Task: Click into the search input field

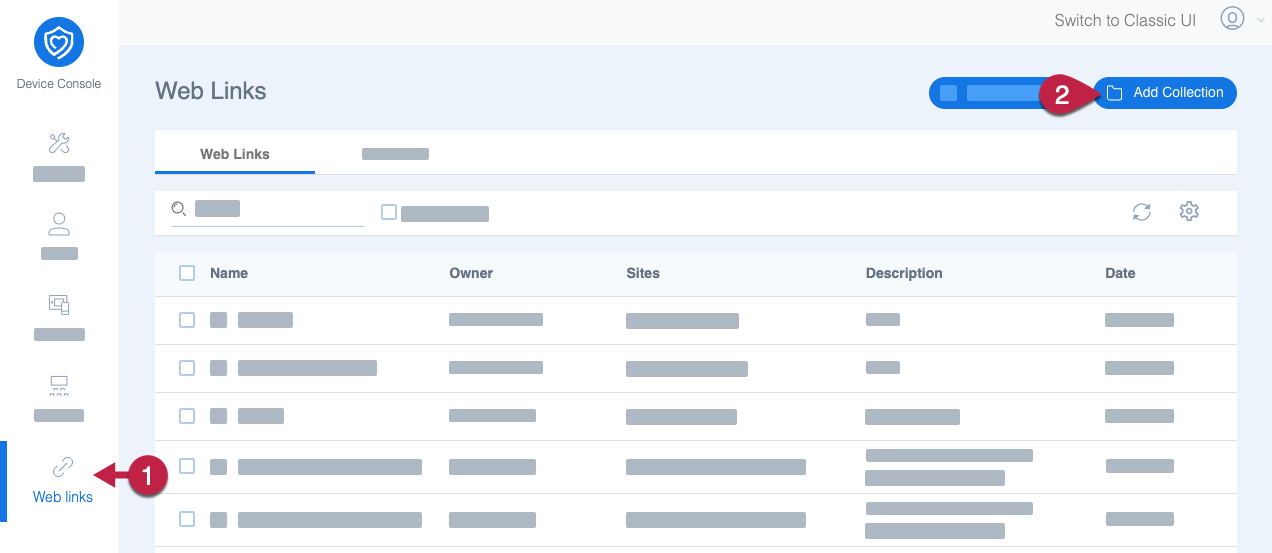Action: click(x=275, y=209)
